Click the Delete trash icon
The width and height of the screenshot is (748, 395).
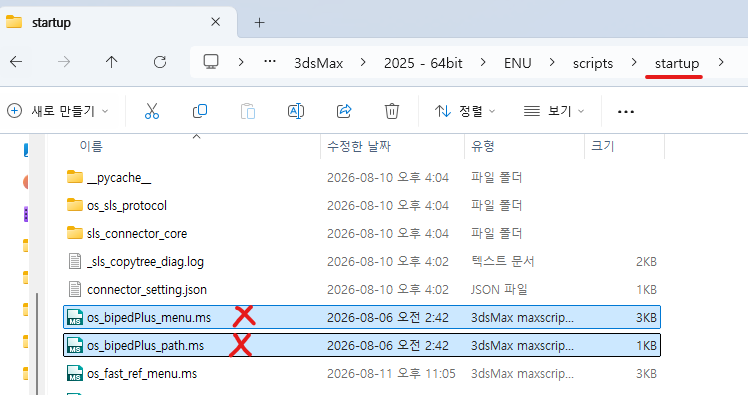pyautogui.click(x=392, y=111)
